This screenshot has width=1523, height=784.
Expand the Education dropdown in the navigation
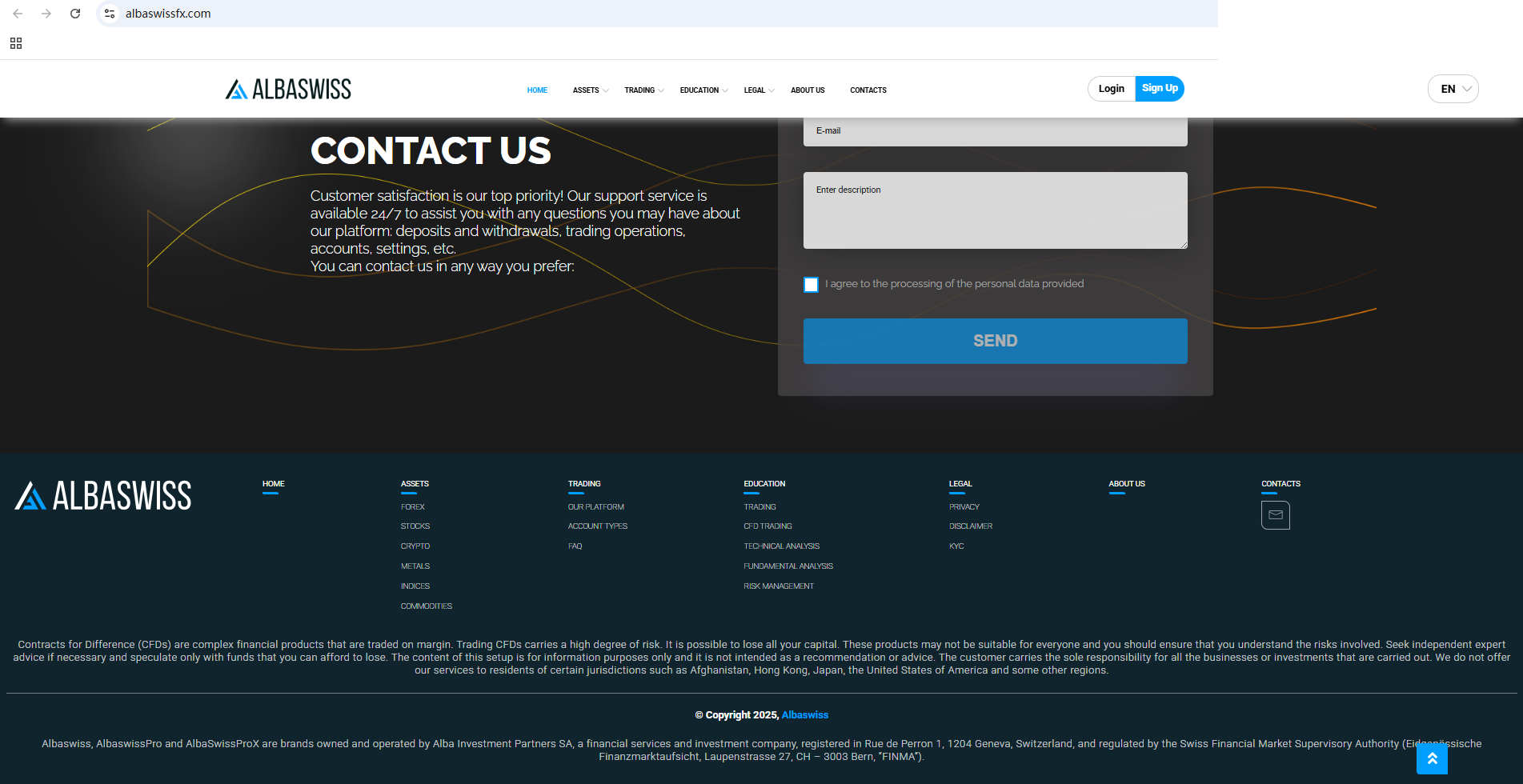pyautogui.click(x=704, y=90)
